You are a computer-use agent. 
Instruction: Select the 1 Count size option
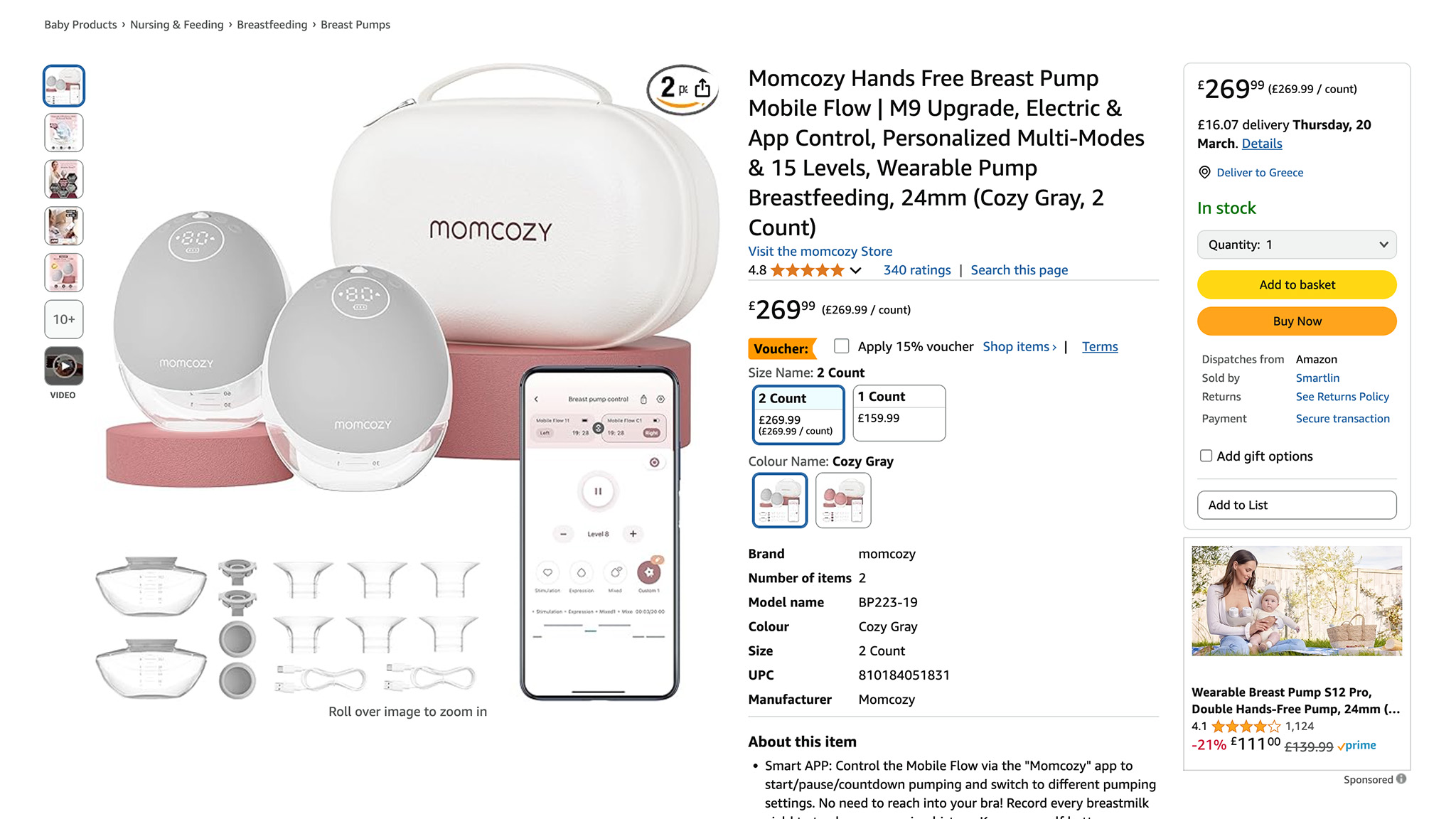[899, 413]
